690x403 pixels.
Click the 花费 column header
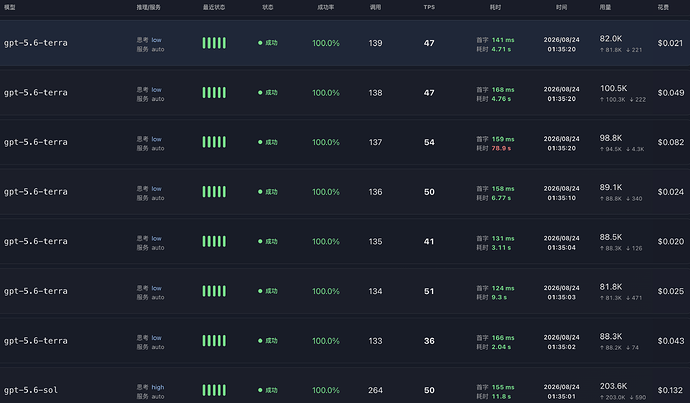click(663, 7)
